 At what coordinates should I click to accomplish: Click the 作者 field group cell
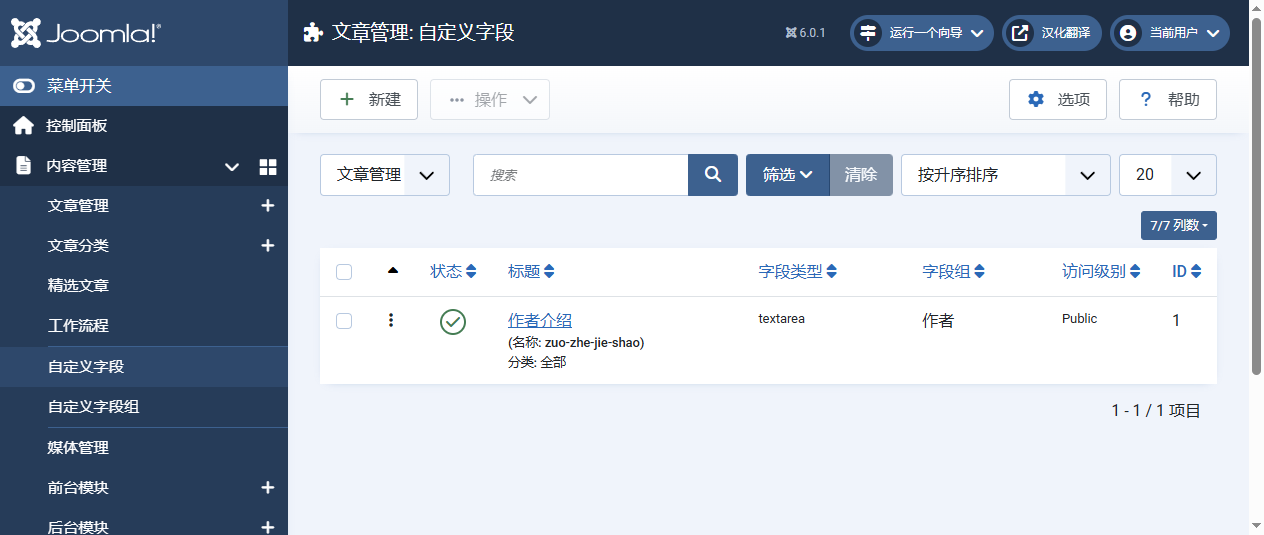tap(938, 320)
